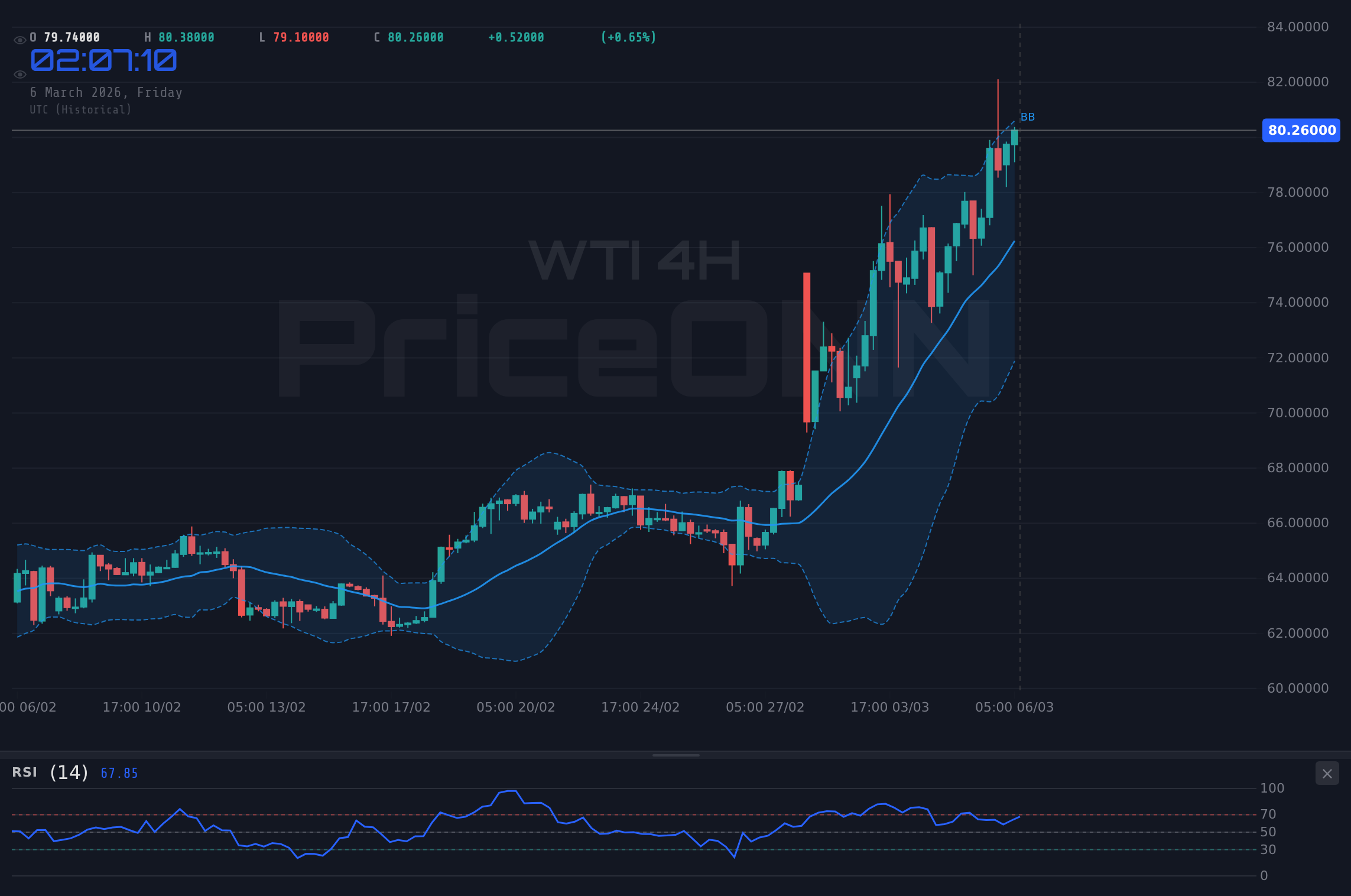The height and width of the screenshot is (896, 1351).
Task: Click the 05:00 20/02 time label
Action: (x=516, y=707)
